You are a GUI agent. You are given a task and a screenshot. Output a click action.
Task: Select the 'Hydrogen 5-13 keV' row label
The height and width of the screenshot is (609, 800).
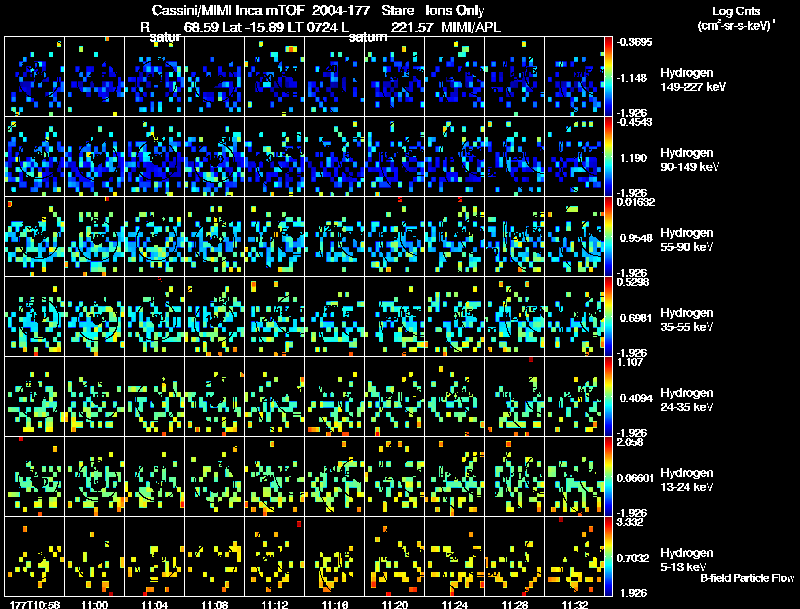point(687,560)
